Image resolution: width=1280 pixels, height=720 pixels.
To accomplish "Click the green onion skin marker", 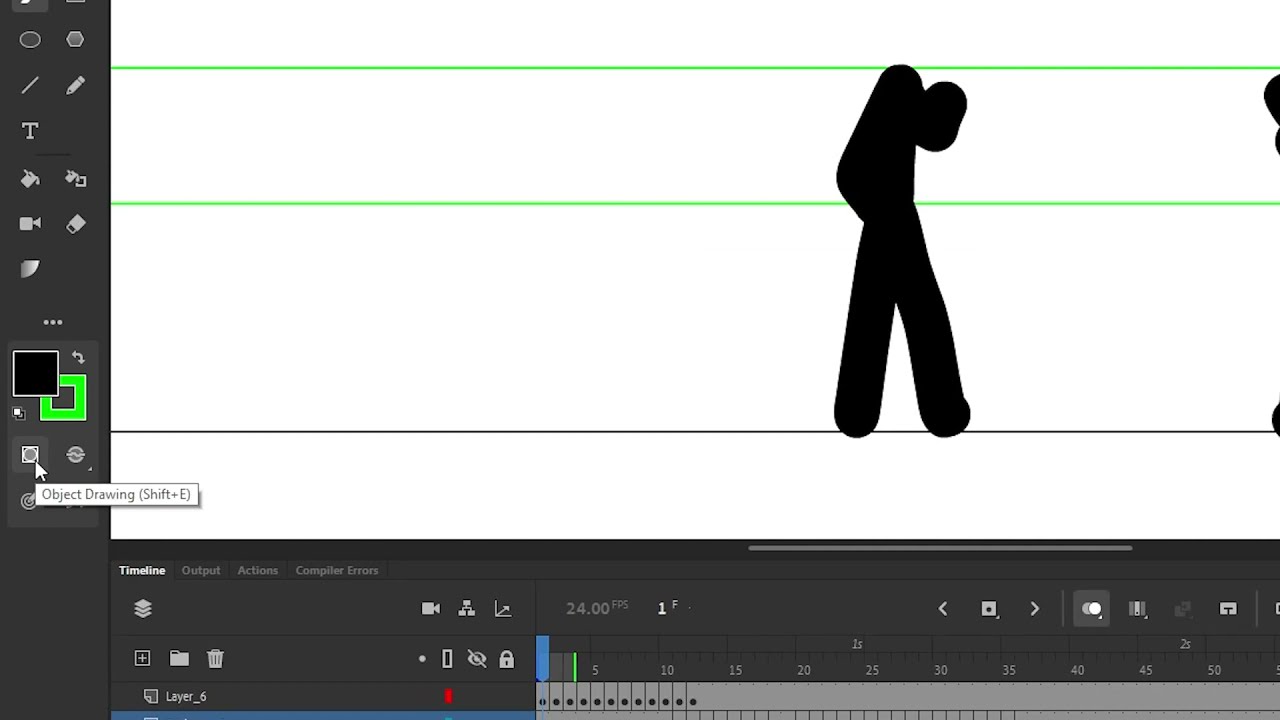I will point(574,667).
